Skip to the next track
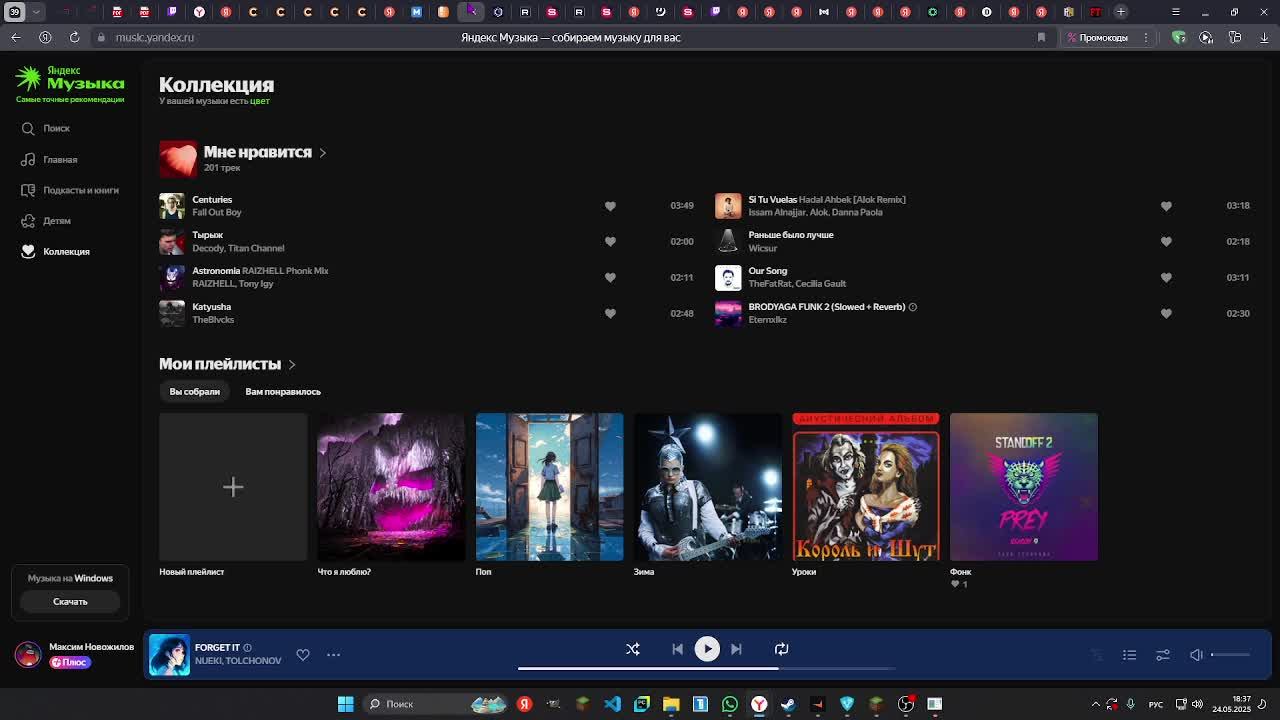The height and width of the screenshot is (720, 1280). point(736,649)
